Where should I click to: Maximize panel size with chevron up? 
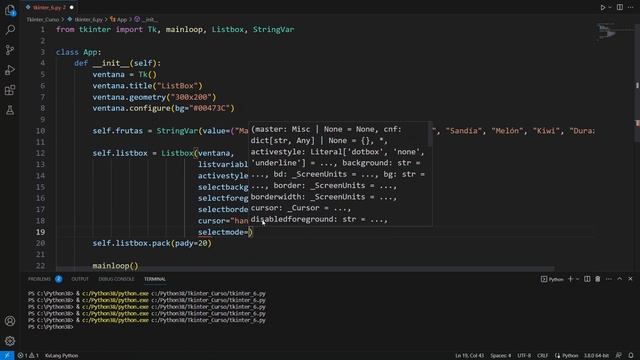click(x=620, y=279)
